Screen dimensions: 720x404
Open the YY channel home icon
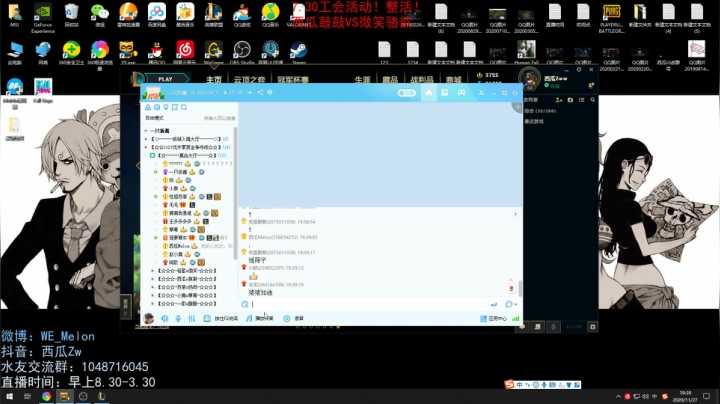point(428,93)
